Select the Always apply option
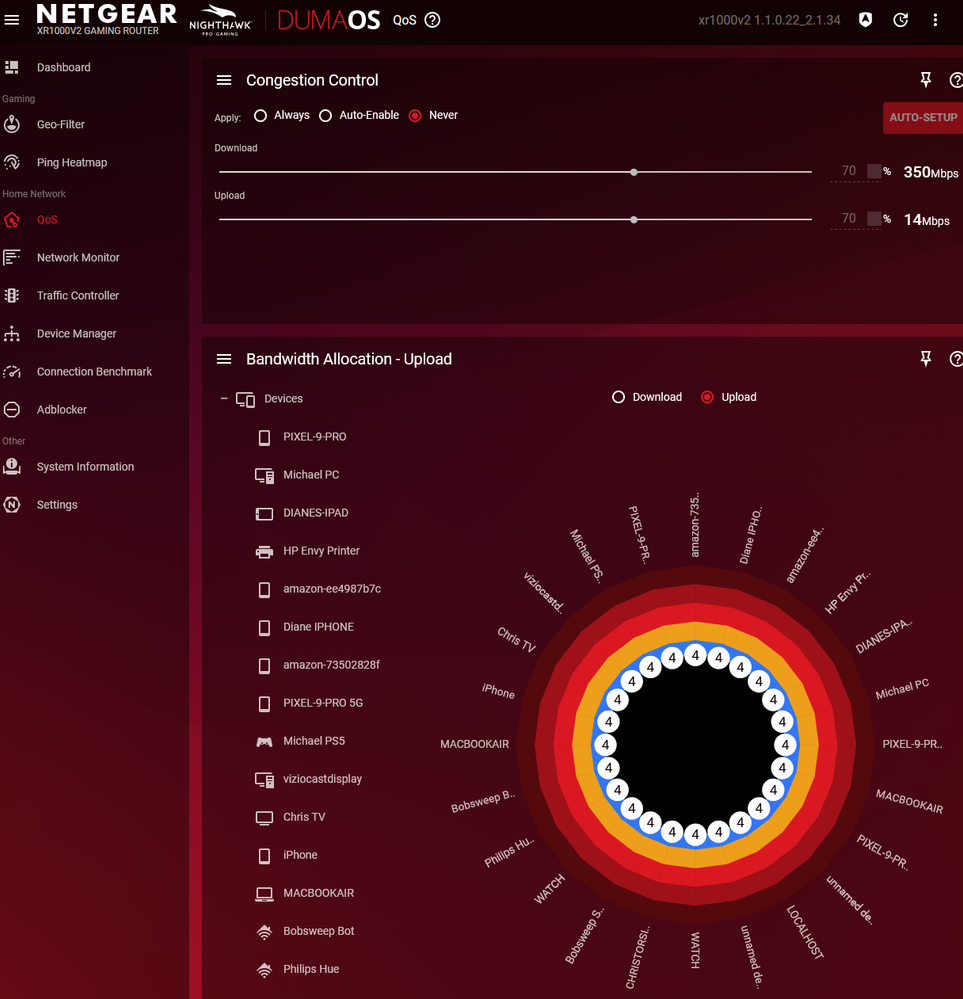The height and width of the screenshot is (999, 963). click(260, 115)
